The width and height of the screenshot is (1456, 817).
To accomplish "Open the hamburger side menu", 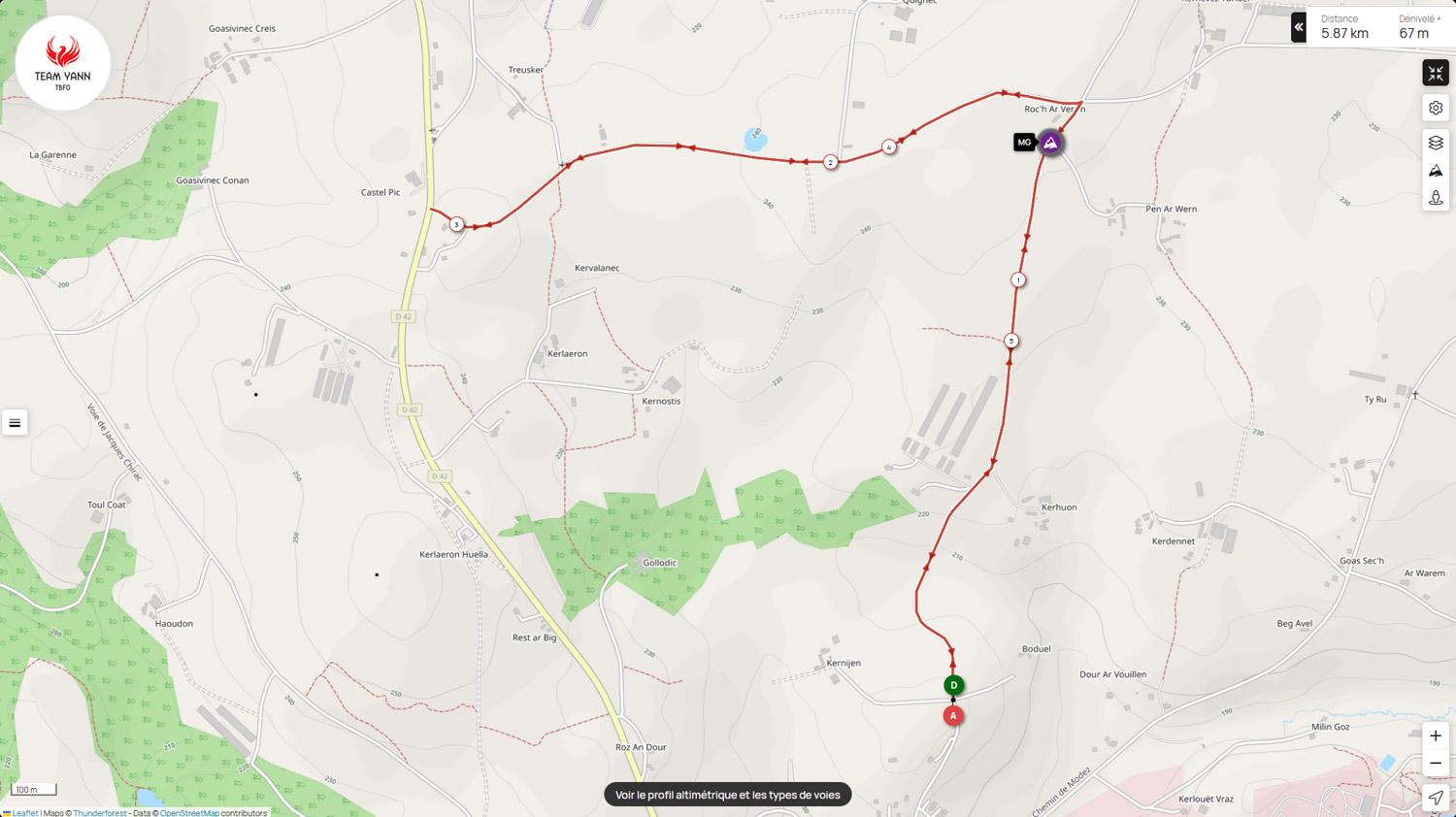I will click(x=15, y=423).
